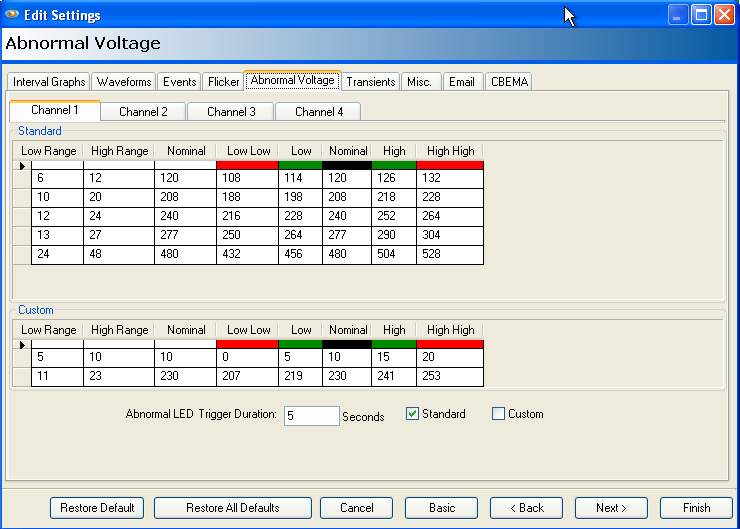
Task: Click the Finish button
Action: pos(696,508)
